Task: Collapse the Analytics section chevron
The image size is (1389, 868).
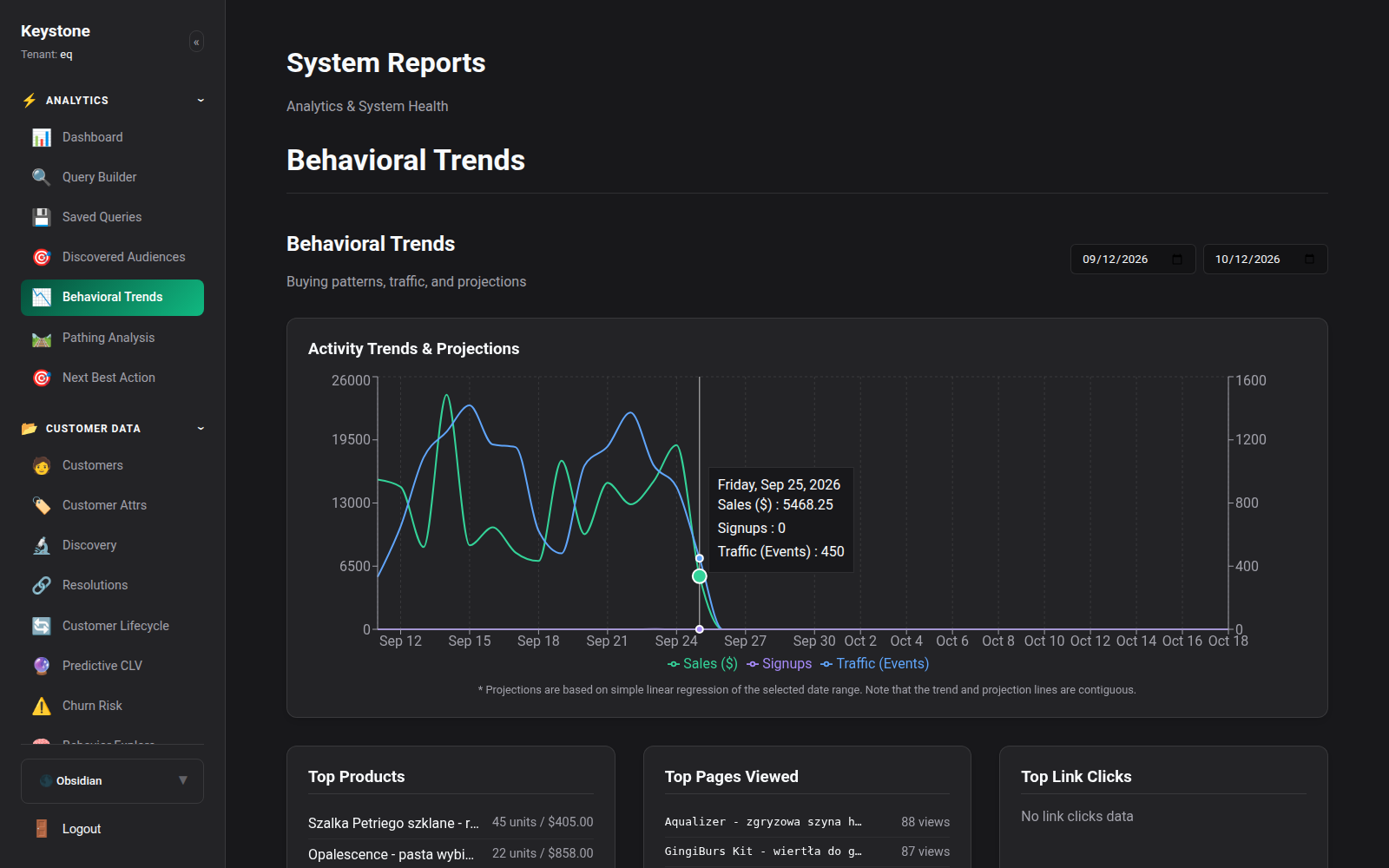Action: pos(201,101)
